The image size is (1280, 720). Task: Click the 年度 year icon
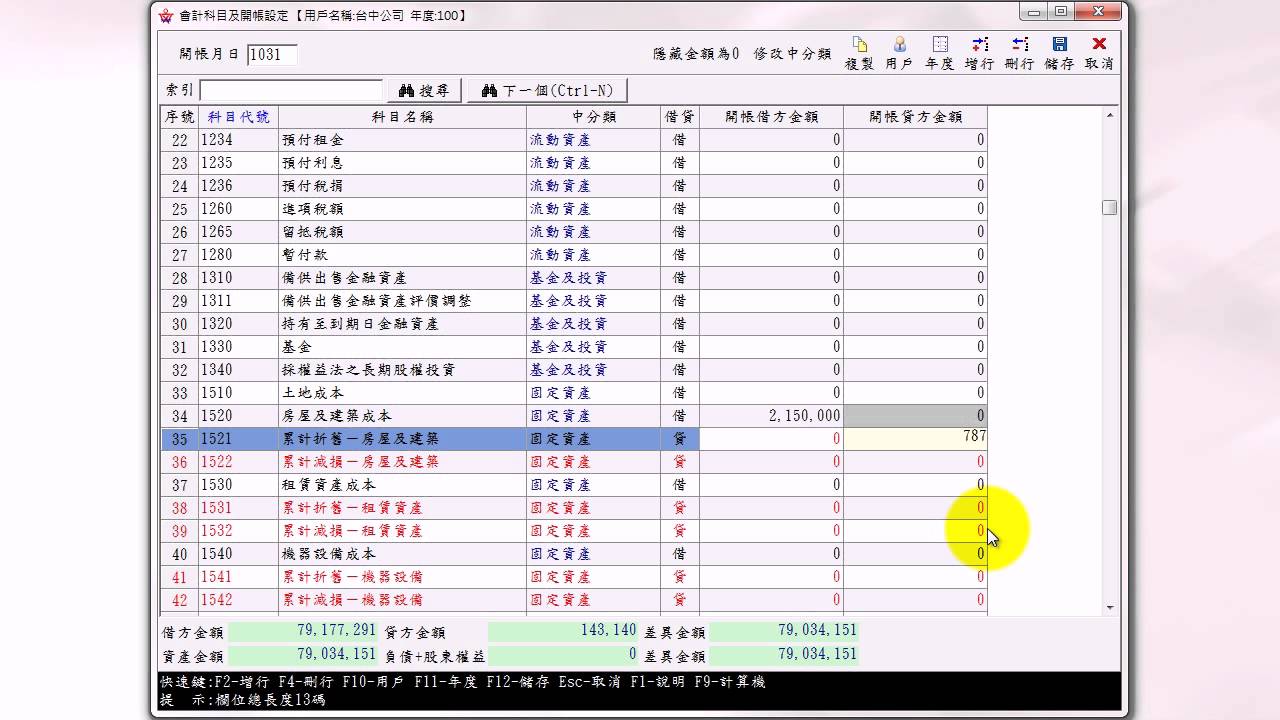click(939, 53)
